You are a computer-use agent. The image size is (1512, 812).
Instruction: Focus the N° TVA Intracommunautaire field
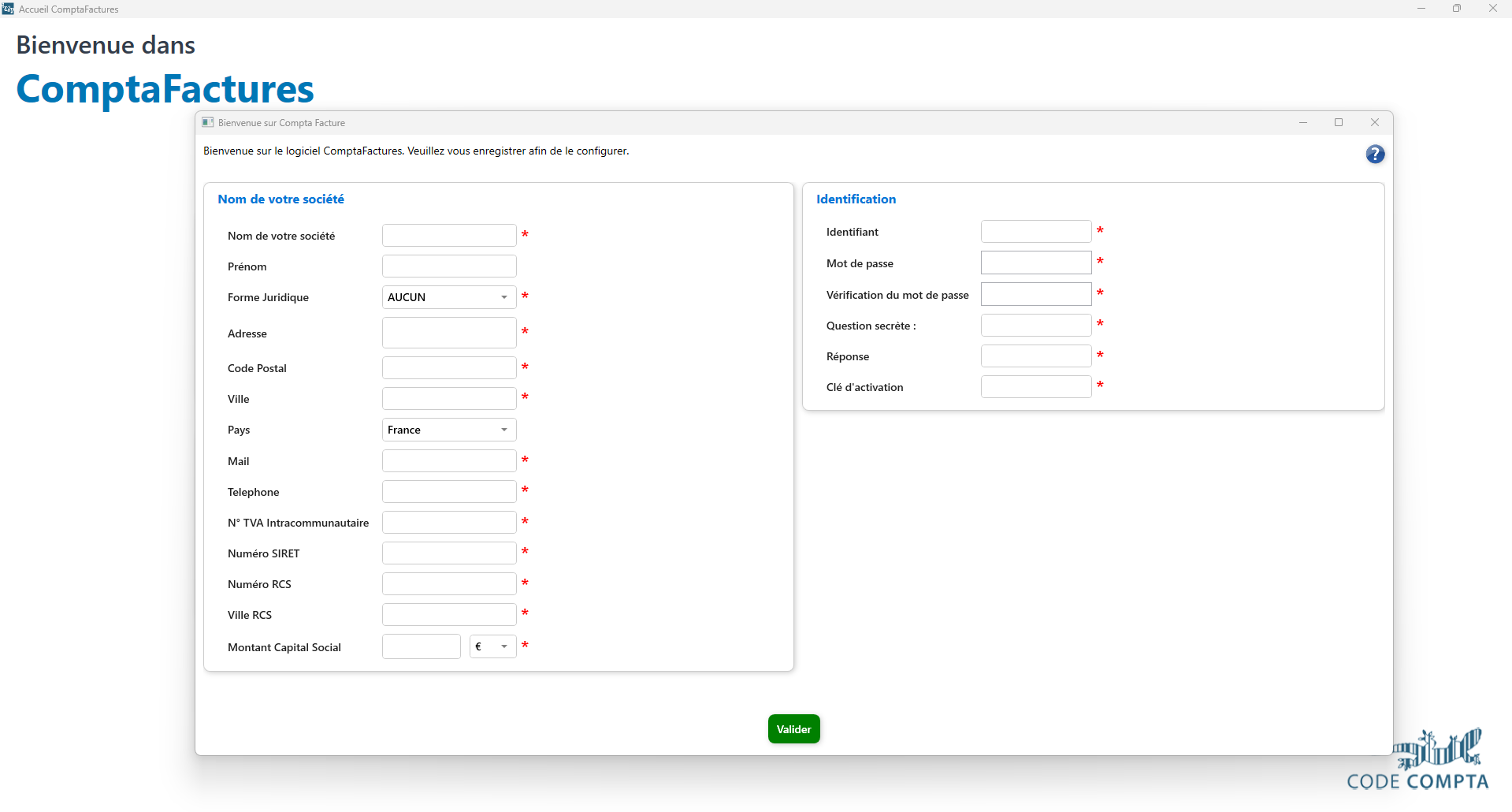(449, 523)
